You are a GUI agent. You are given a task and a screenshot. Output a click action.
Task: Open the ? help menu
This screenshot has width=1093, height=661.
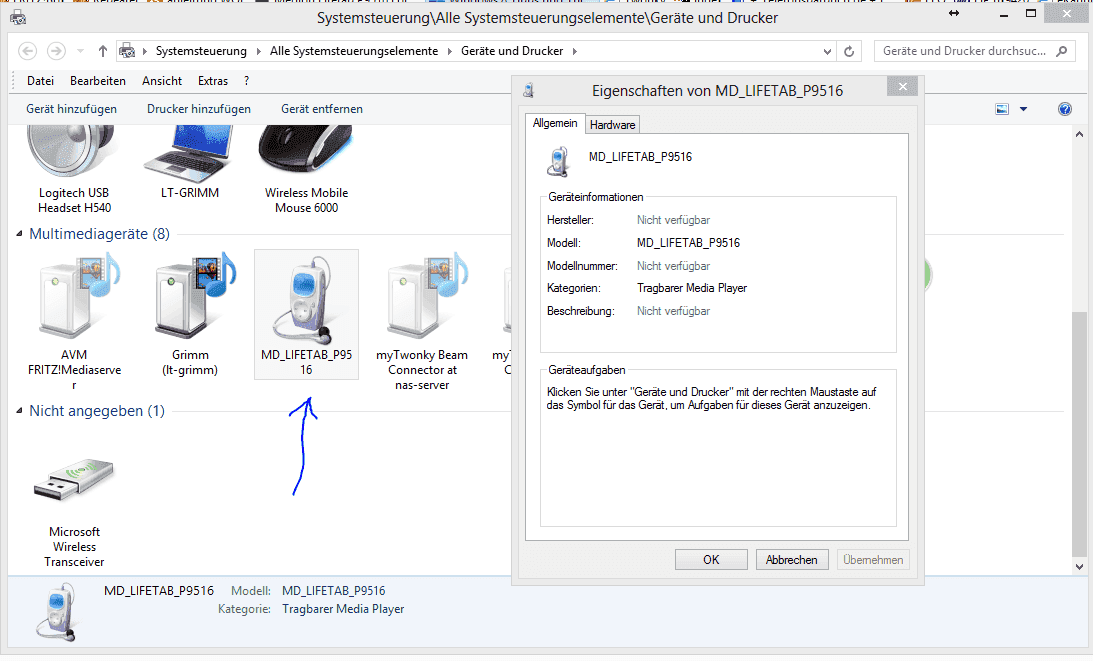tap(247, 81)
